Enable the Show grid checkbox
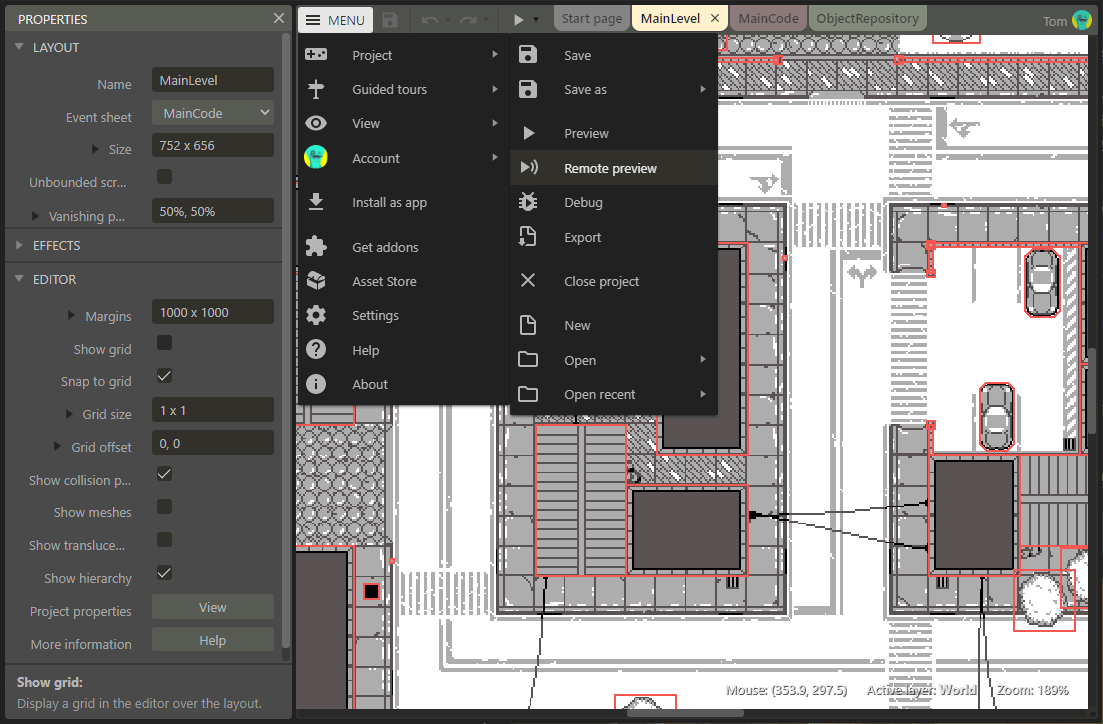This screenshot has width=1103, height=724. click(165, 344)
